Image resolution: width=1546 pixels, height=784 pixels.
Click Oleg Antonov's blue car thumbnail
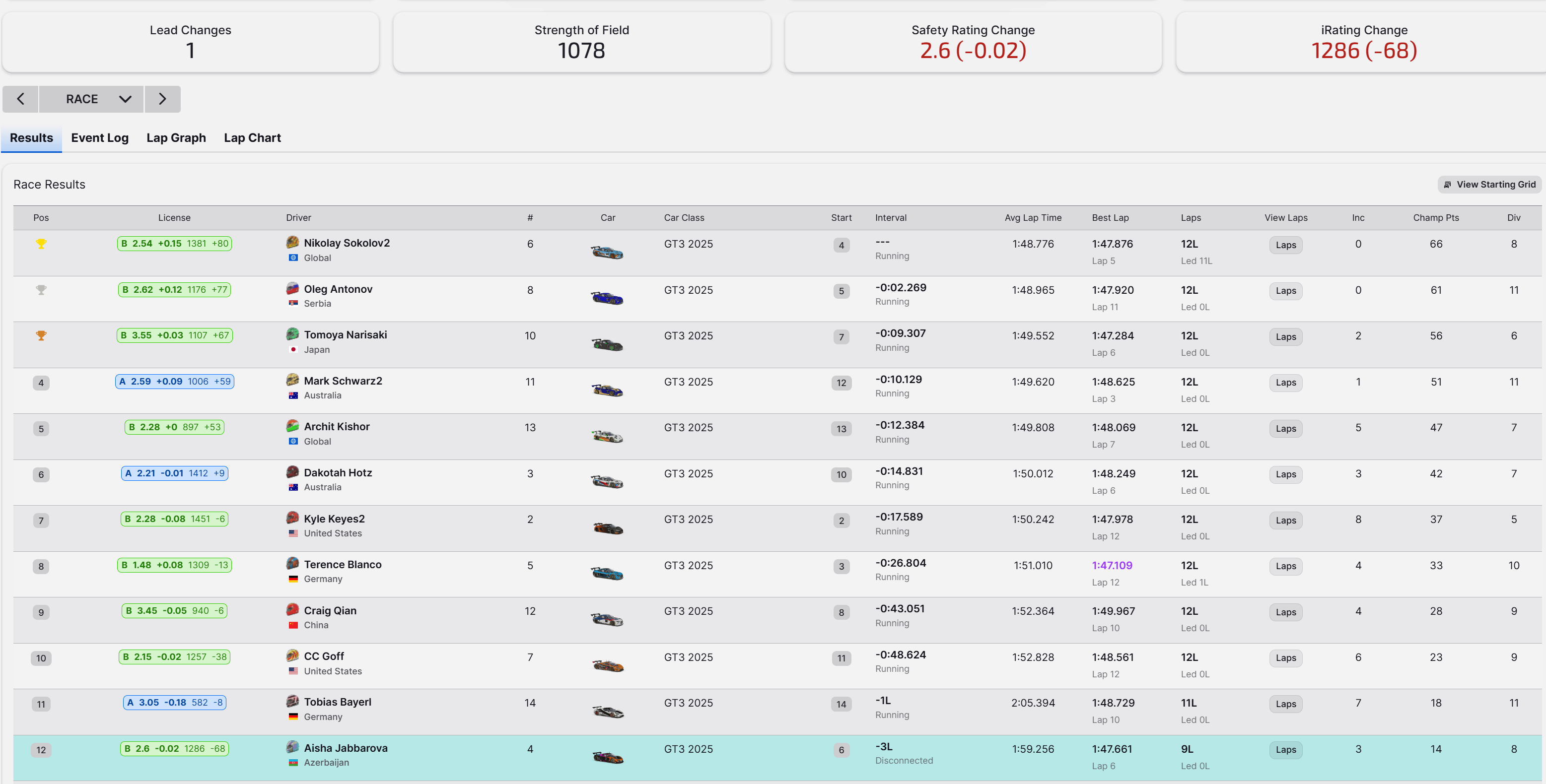(607, 298)
